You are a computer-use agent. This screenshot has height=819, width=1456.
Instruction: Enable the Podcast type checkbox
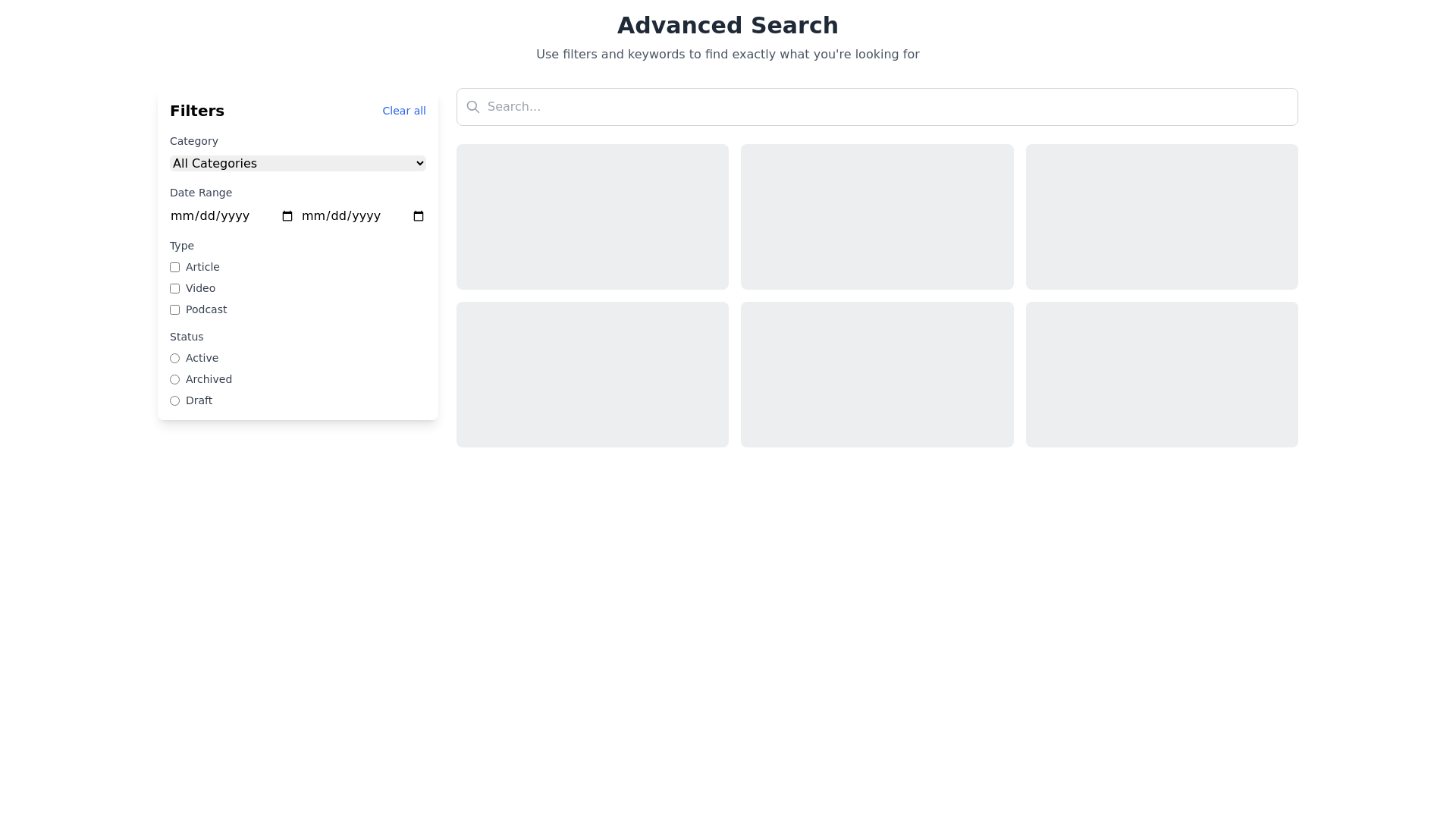[x=174, y=309]
